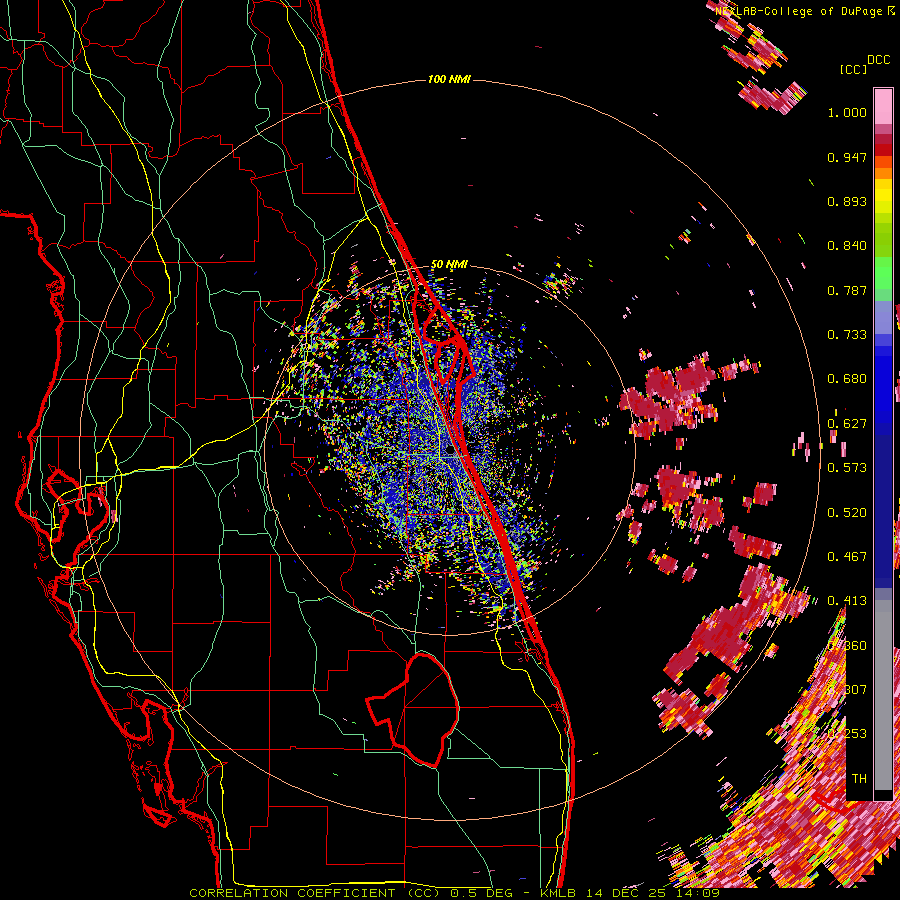Click the CORRELATION COEFFICIENT (CC) caption text
The image size is (900, 900).
tap(315, 893)
